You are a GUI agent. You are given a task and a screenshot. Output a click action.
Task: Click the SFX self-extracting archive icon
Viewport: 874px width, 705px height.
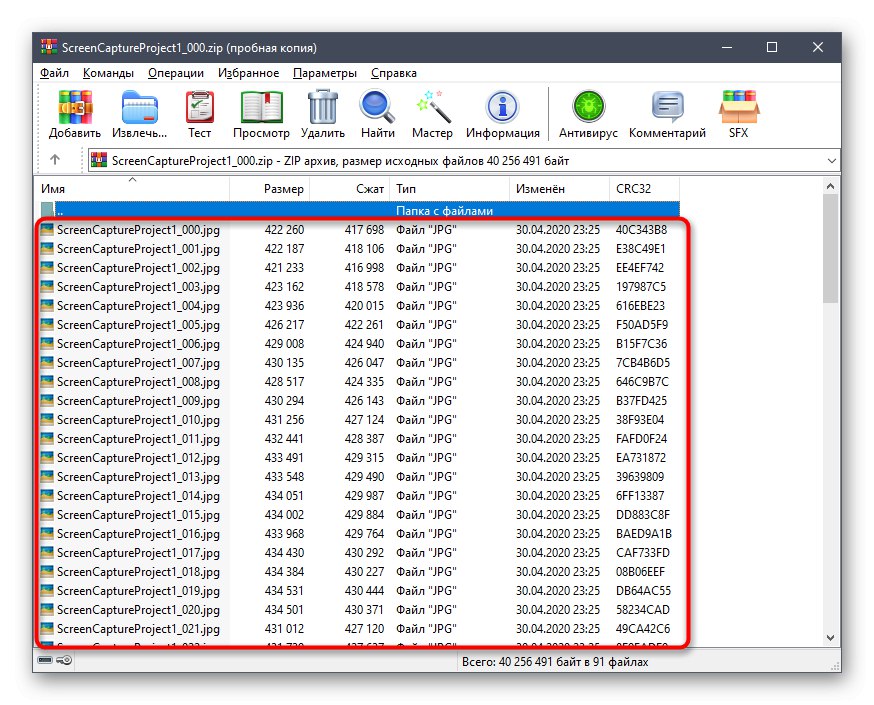[x=739, y=106]
